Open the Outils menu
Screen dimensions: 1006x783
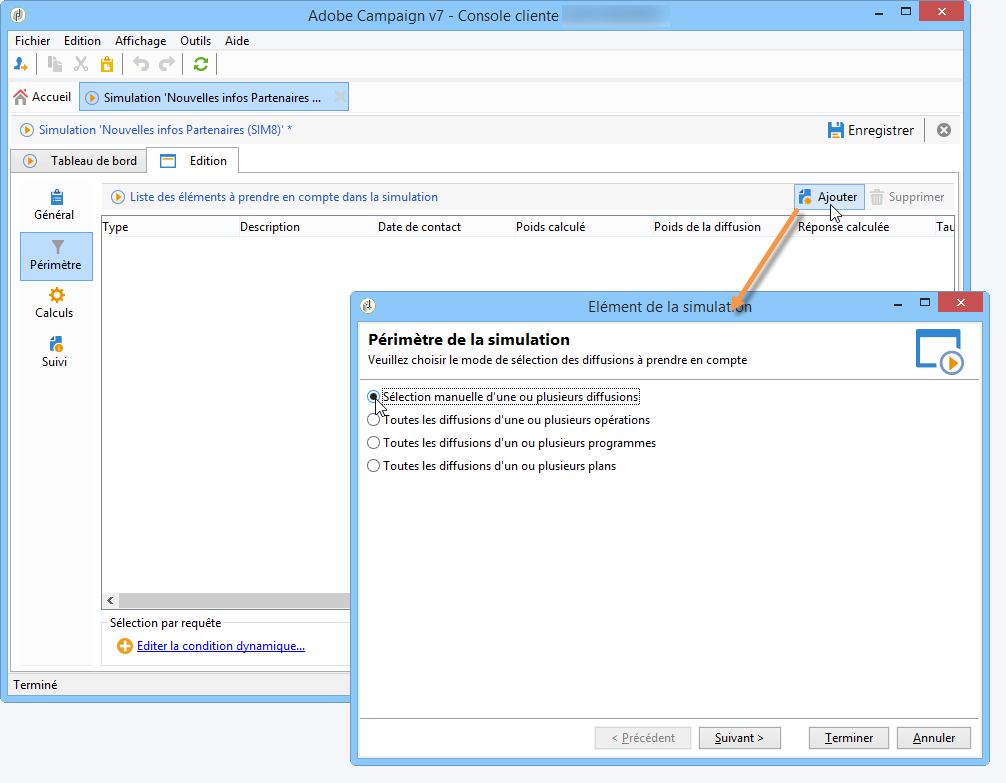point(195,40)
